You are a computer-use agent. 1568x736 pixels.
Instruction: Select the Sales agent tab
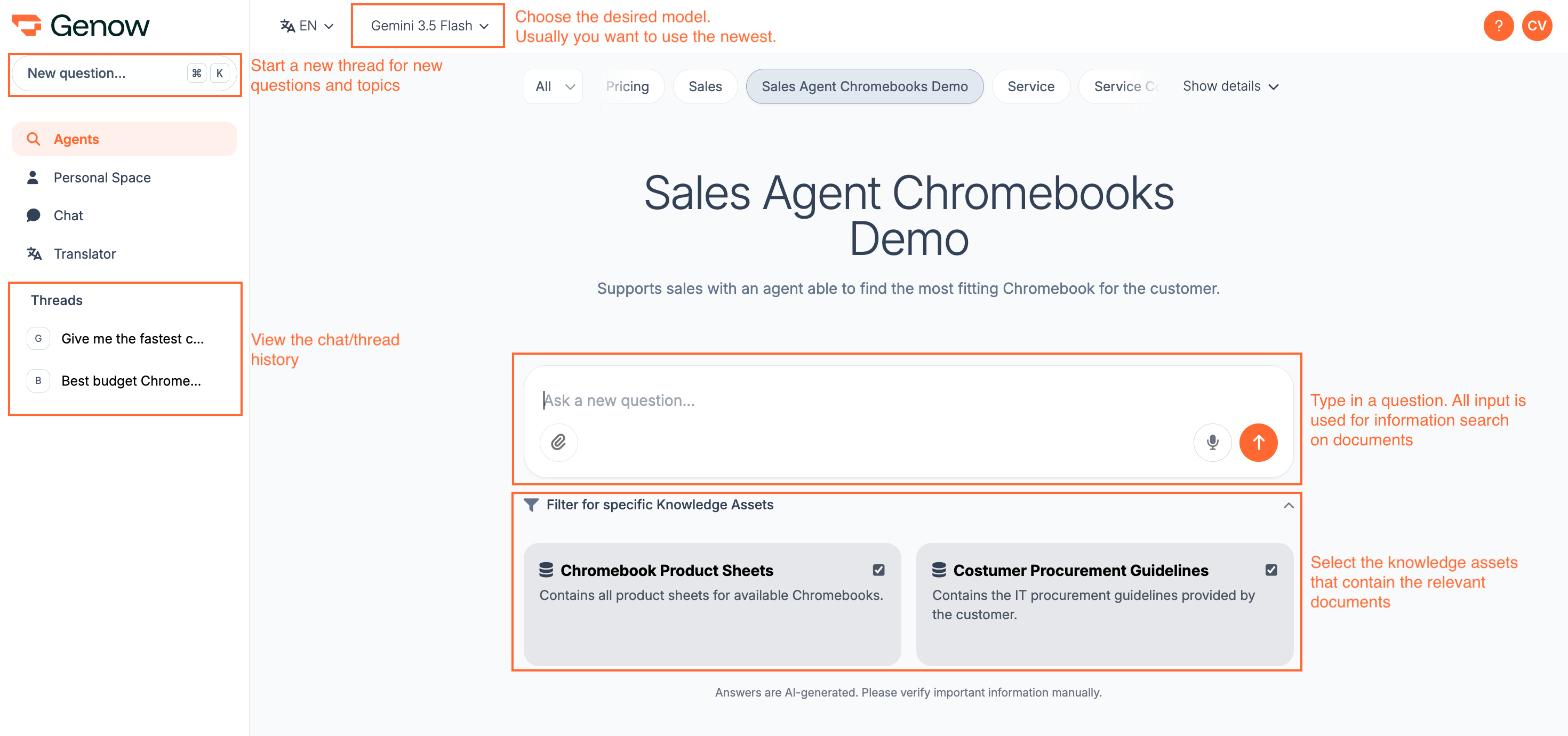tap(705, 86)
